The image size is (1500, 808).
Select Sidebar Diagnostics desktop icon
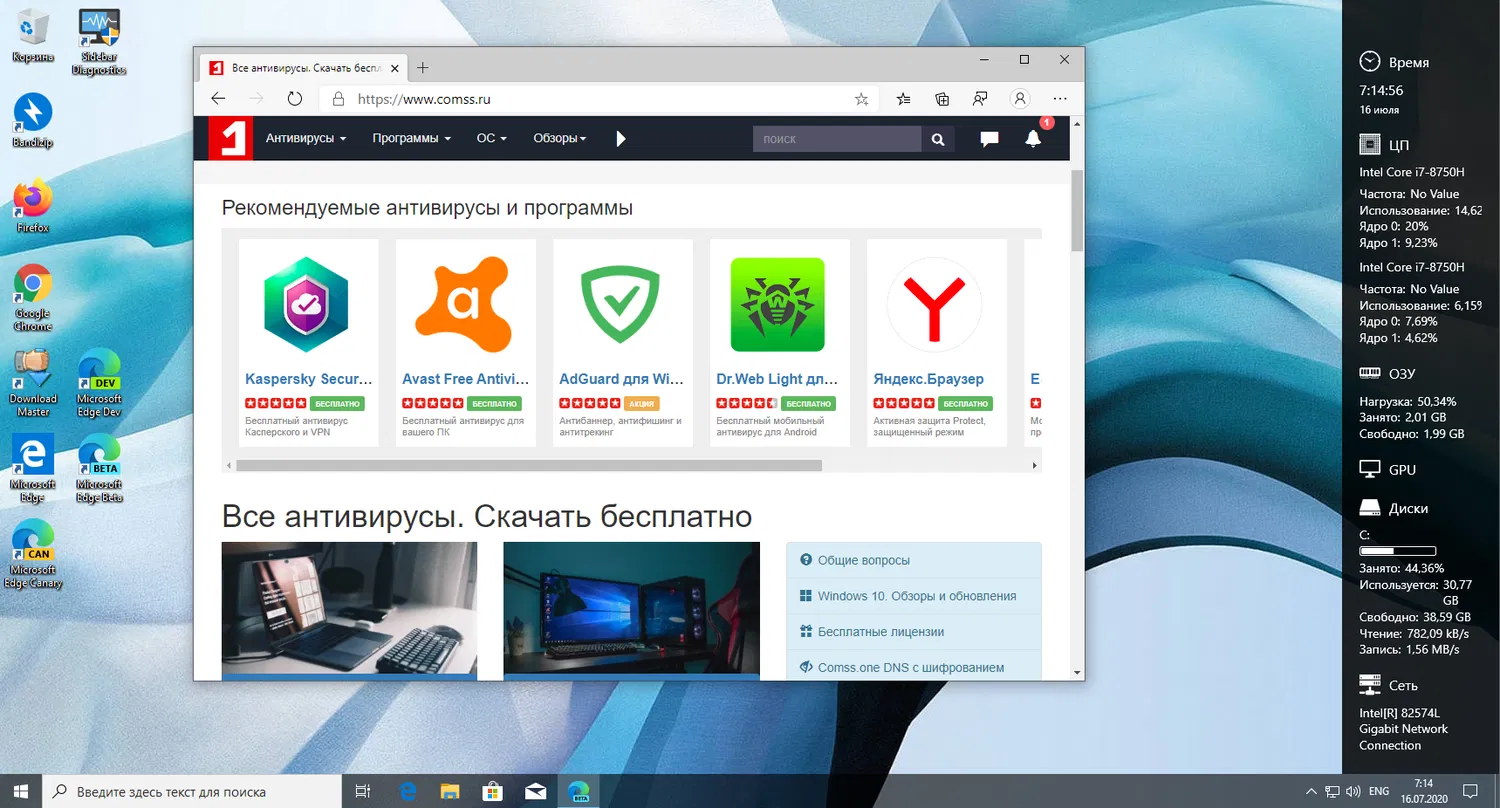pos(99,41)
